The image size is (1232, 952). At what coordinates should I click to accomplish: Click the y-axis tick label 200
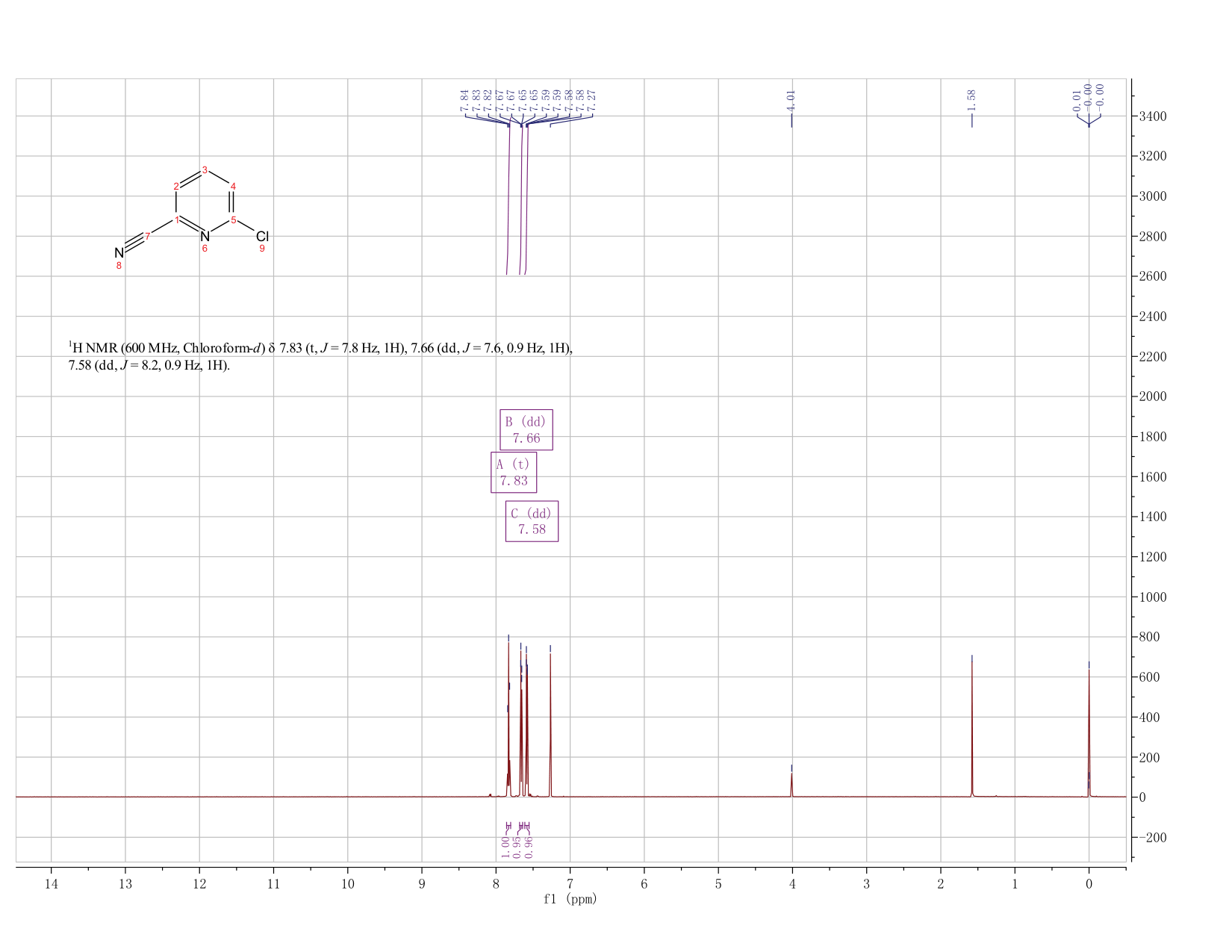click(1150, 758)
